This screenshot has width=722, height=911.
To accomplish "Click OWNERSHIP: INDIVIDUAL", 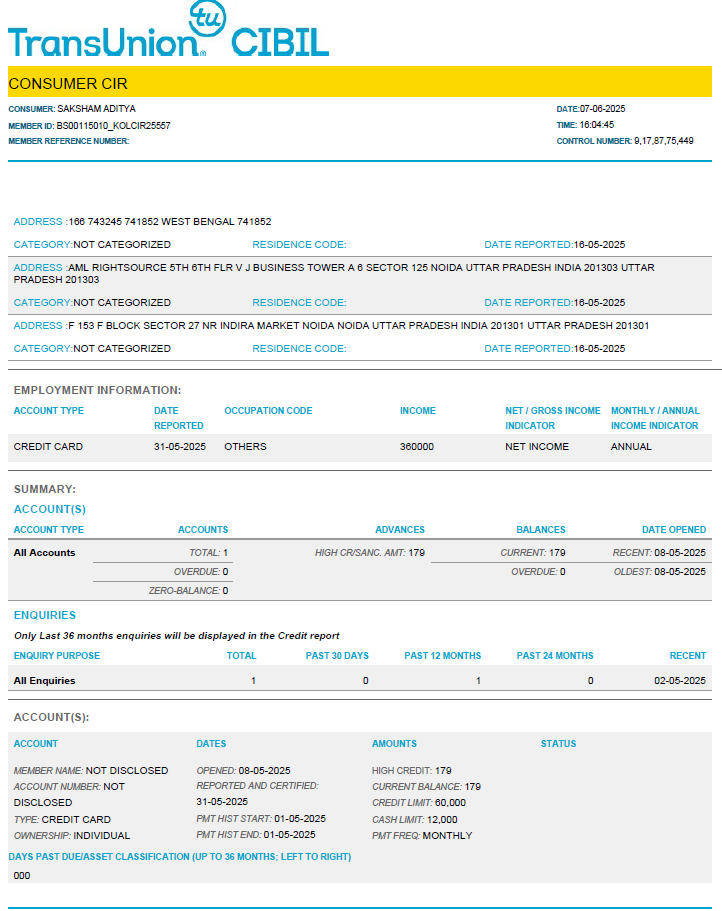I will (x=71, y=835).
